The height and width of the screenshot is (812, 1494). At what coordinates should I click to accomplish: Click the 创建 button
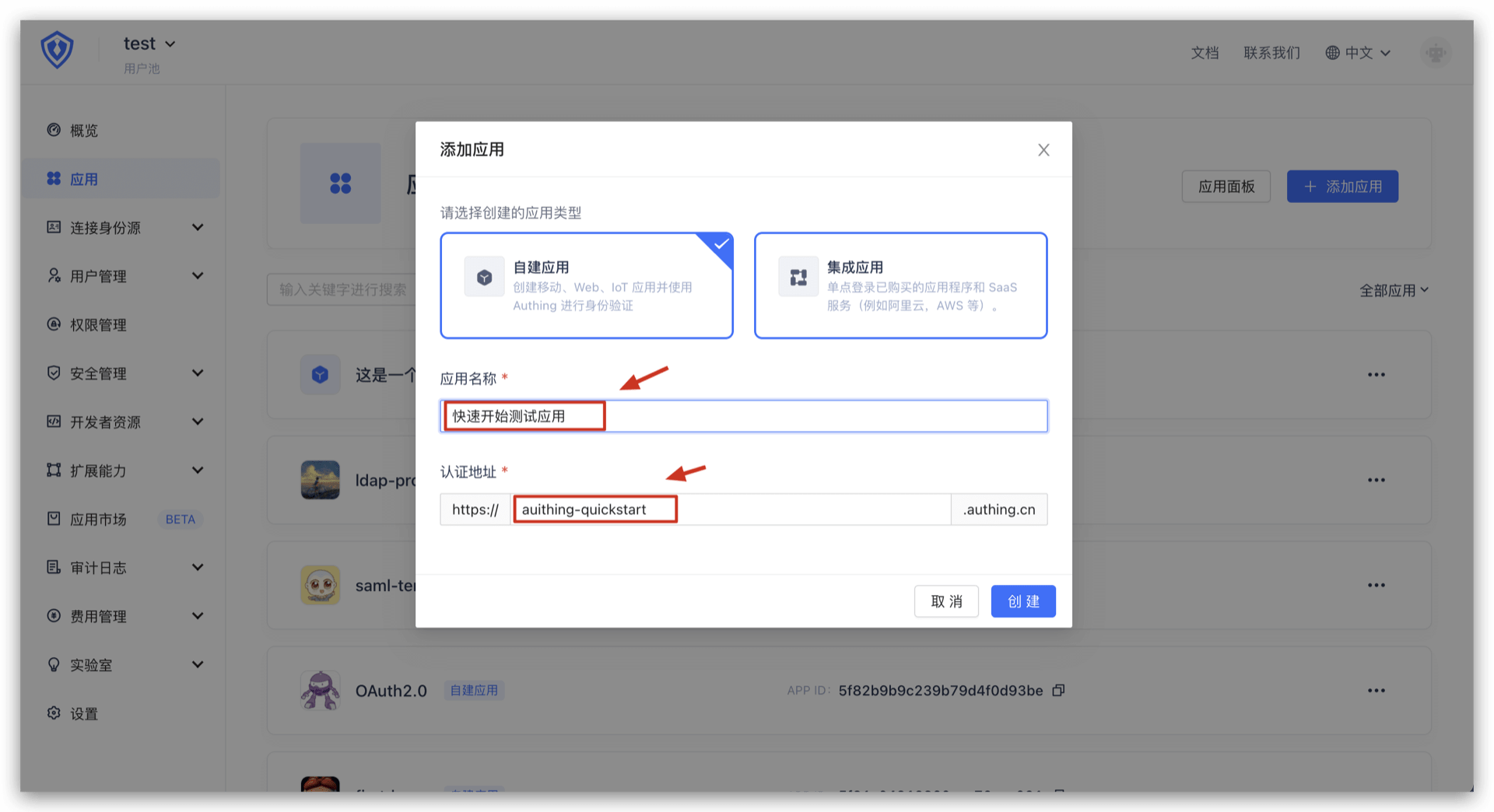pyautogui.click(x=1022, y=601)
